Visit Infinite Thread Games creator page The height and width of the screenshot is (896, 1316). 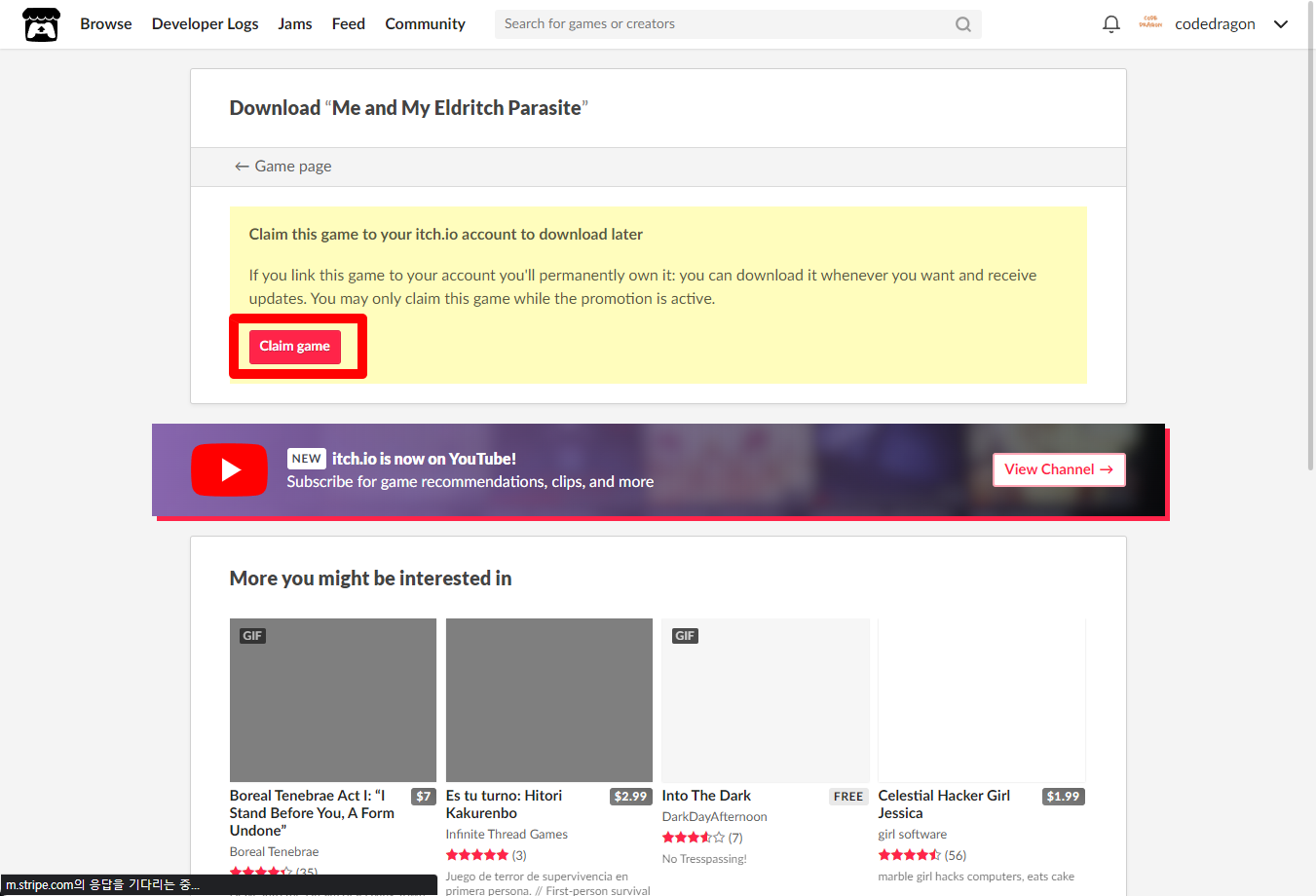tap(507, 835)
